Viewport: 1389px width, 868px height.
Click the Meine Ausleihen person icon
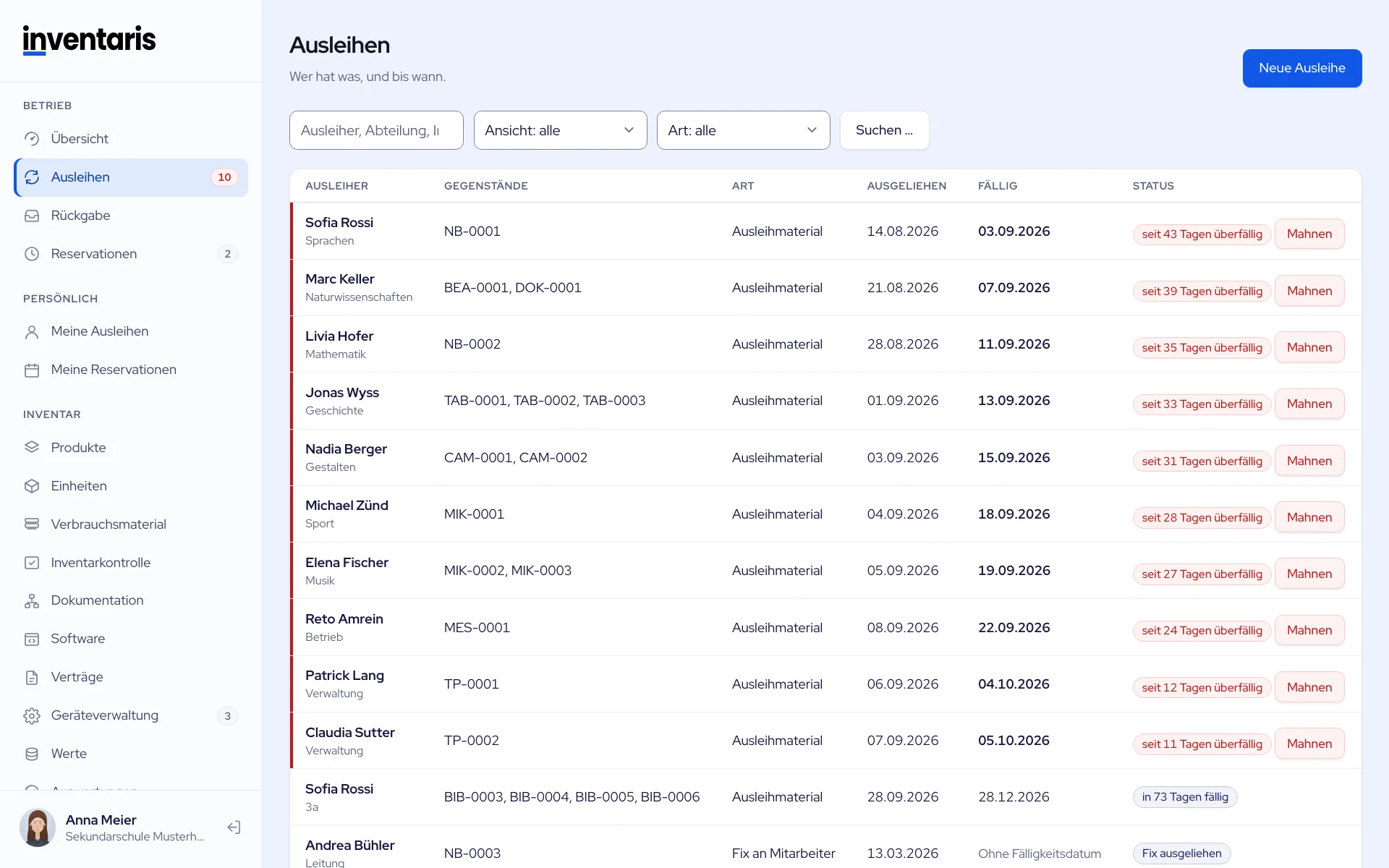point(32,332)
